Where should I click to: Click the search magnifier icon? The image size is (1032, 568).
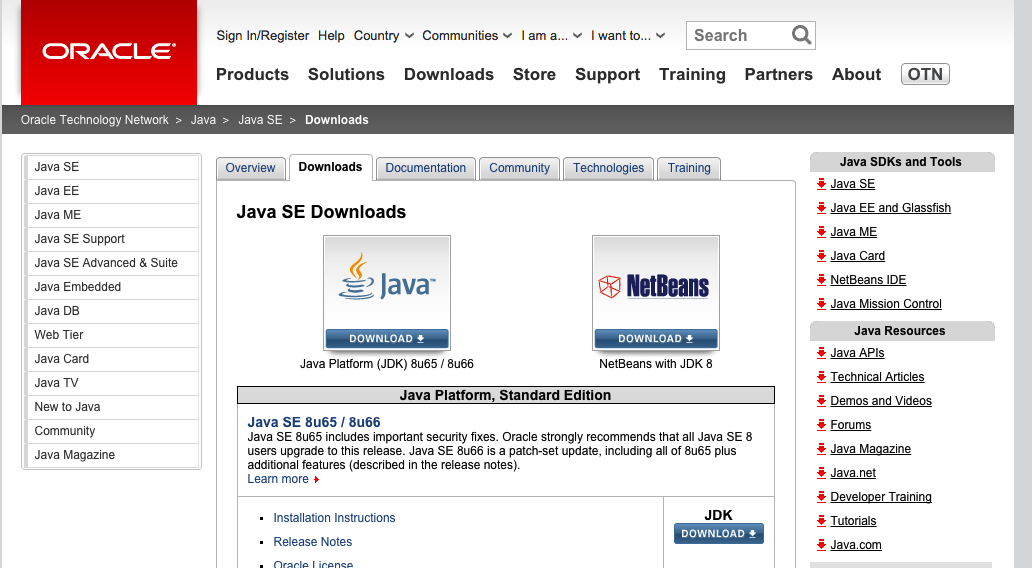801,35
